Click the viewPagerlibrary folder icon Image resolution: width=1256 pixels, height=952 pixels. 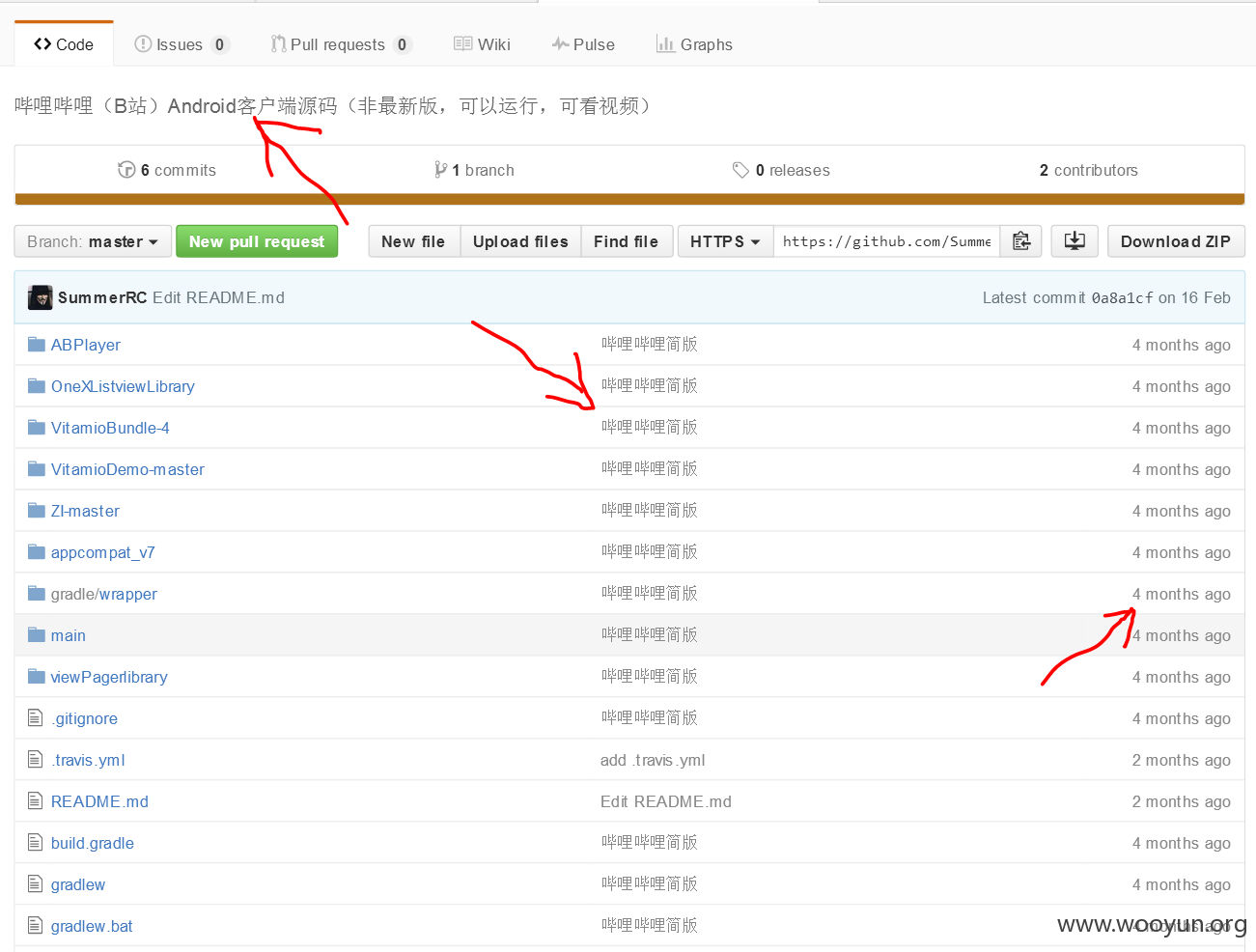(x=37, y=677)
